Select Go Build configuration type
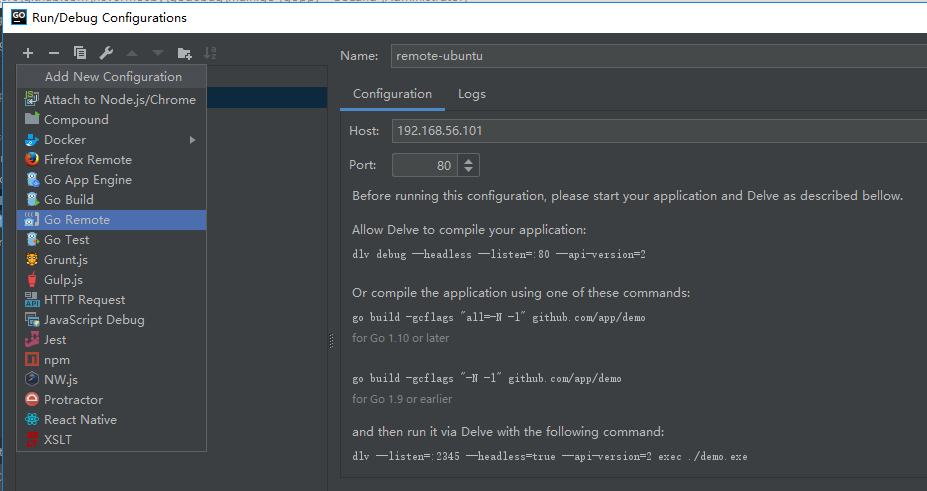The image size is (927, 491). [69, 200]
